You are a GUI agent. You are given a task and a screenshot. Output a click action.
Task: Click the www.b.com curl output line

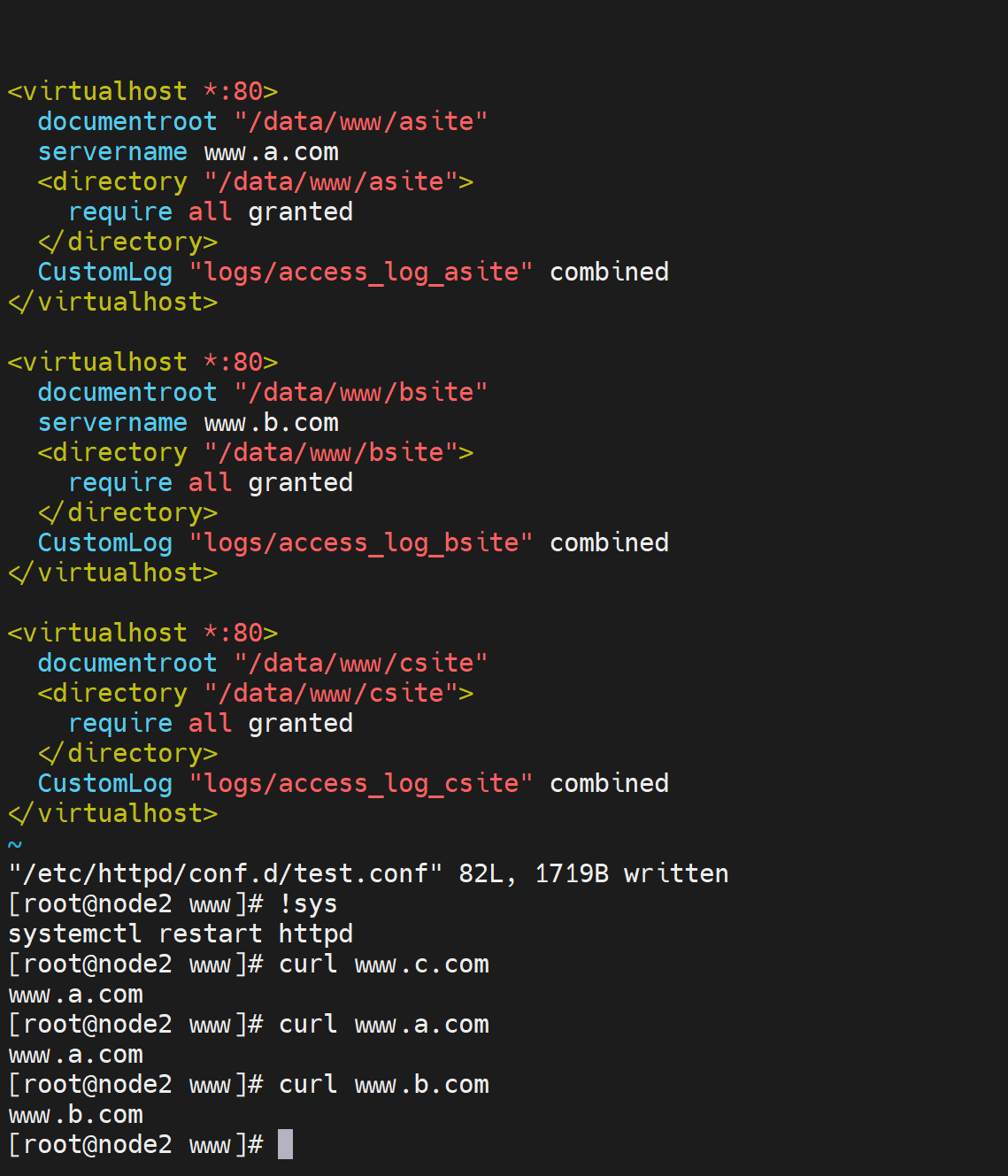pos(76,1114)
